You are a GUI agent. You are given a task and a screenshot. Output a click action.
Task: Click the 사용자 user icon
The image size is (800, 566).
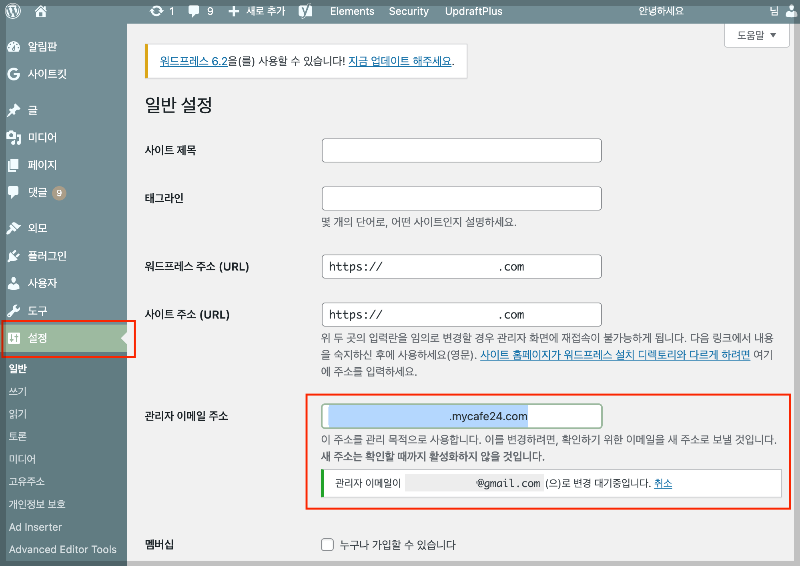pyautogui.click(x=13, y=283)
